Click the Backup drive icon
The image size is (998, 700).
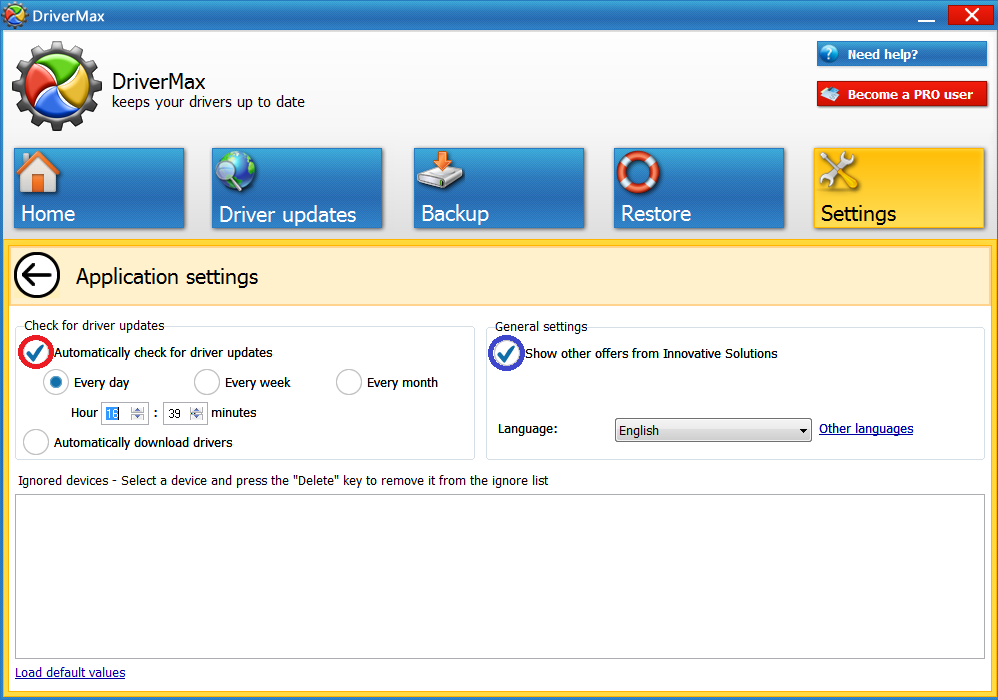[x=440, y=170]
